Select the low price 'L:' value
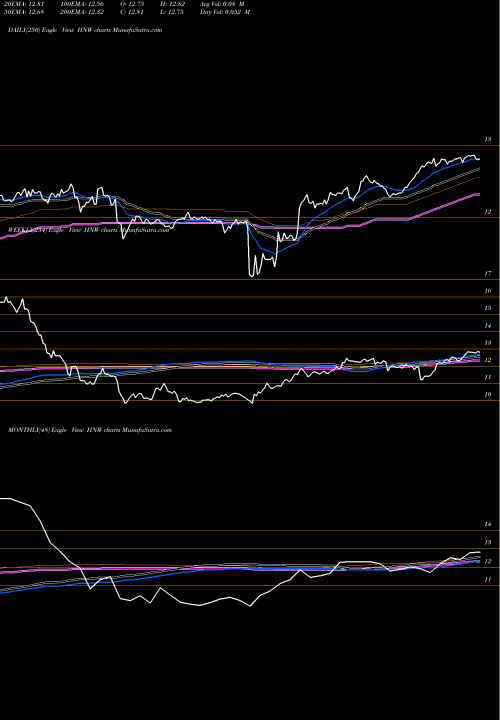 click(171, 12)
